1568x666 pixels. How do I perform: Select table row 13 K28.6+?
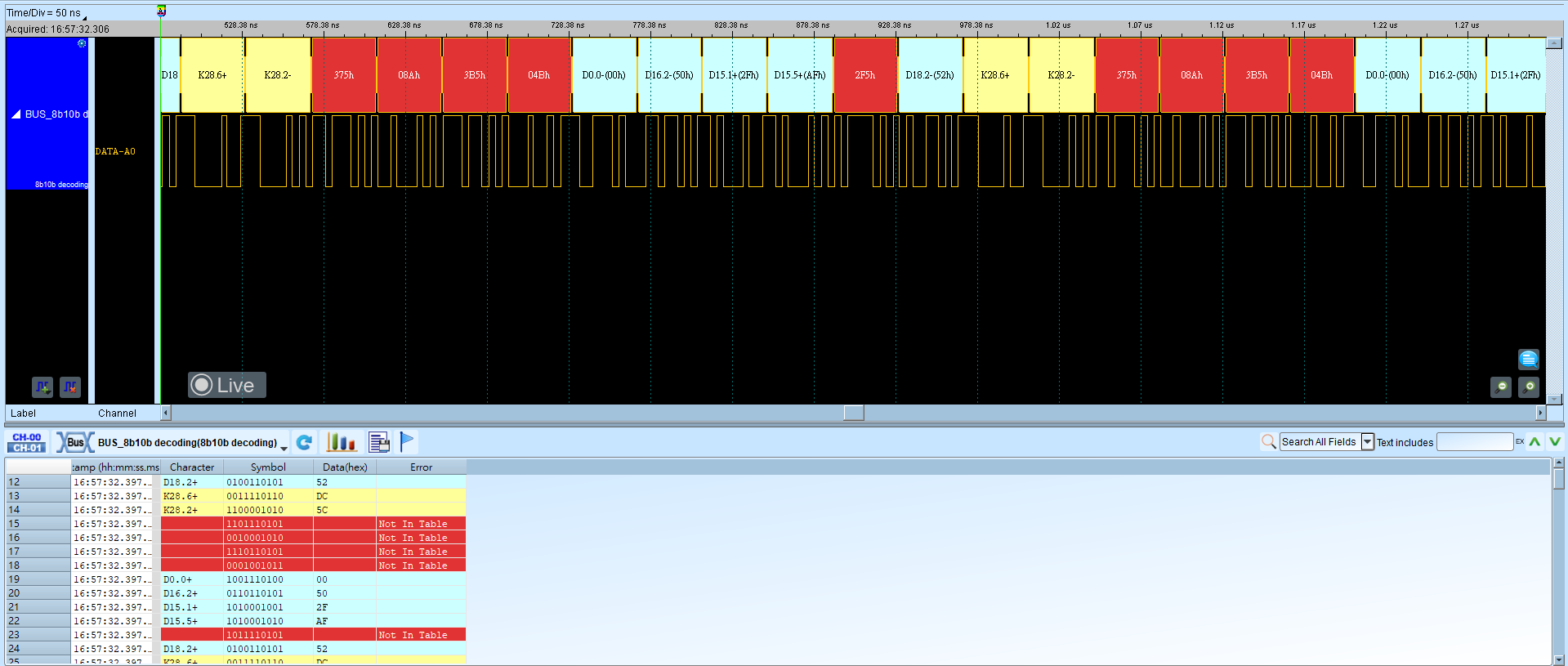click(236, 496)
